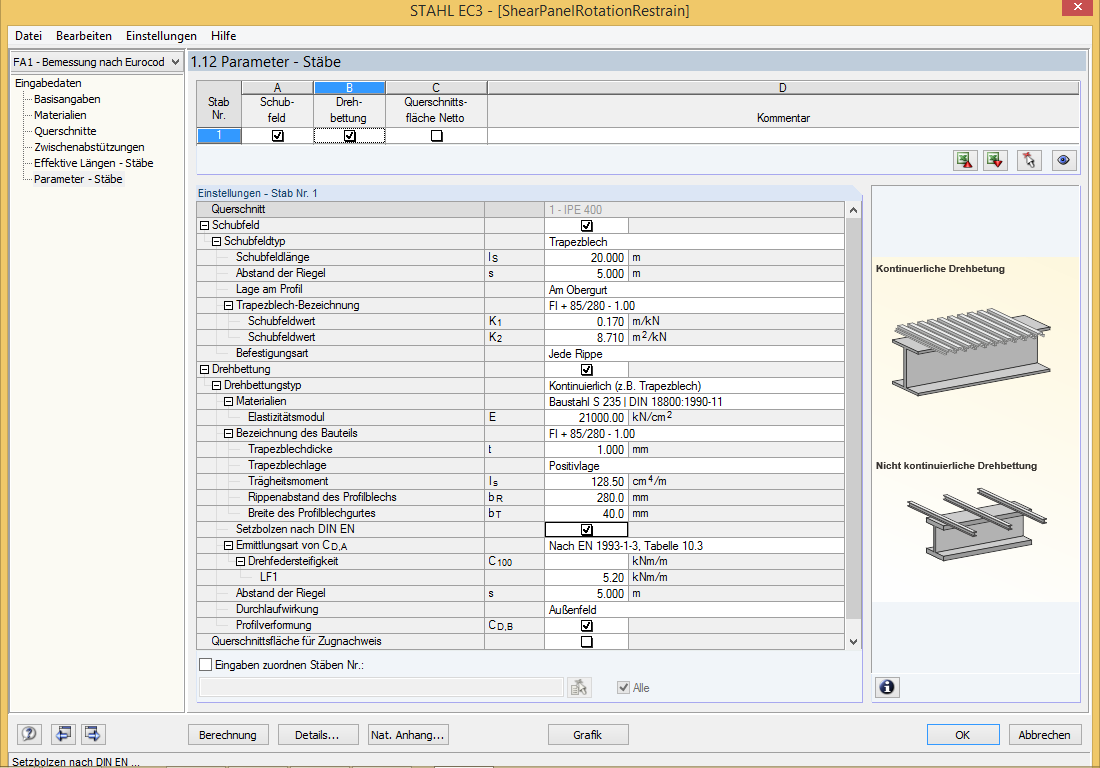The image size is (1100, 768).
Task: Click the info icon below the preview image
Action: (887, 687)
